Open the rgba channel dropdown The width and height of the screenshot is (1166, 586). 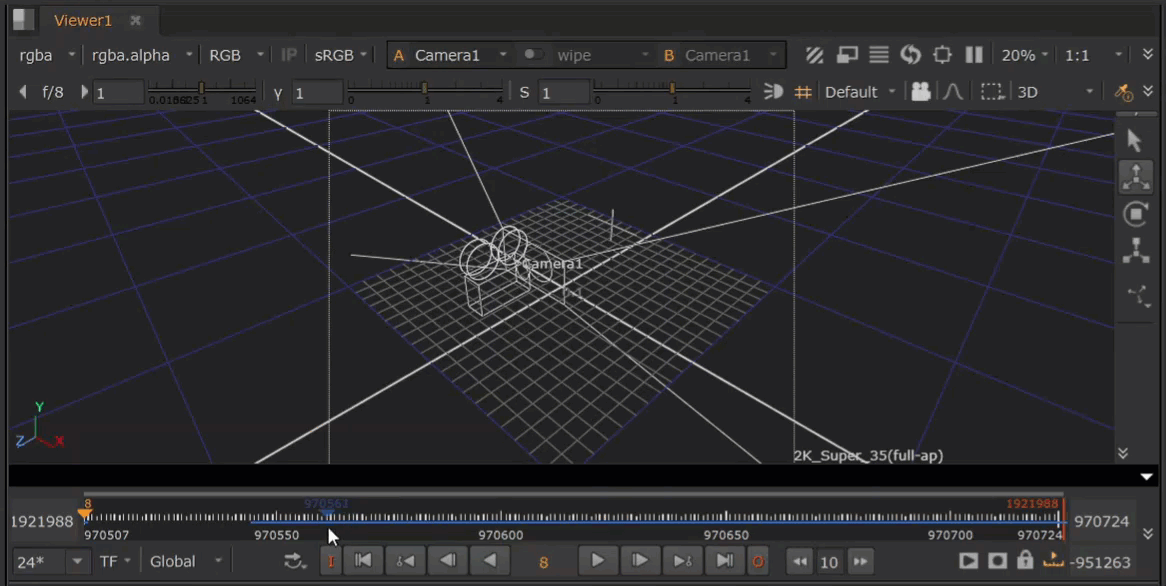pyautogui.click(x=46, y=55)
